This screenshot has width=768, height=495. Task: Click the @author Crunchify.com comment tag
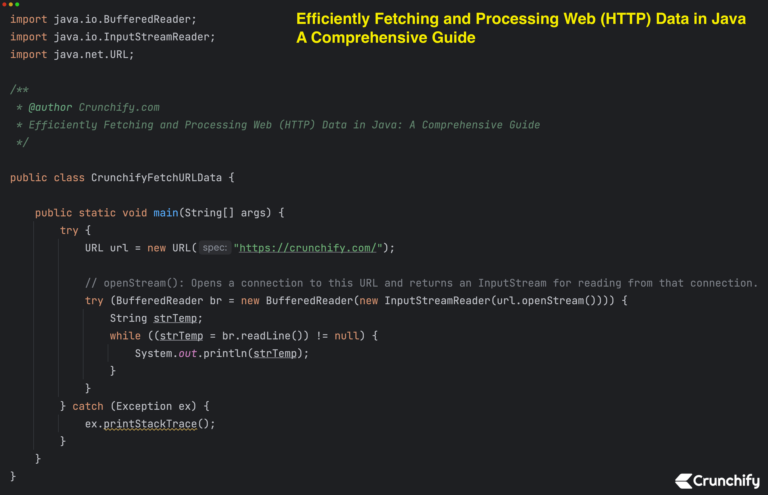pos(94,107)
